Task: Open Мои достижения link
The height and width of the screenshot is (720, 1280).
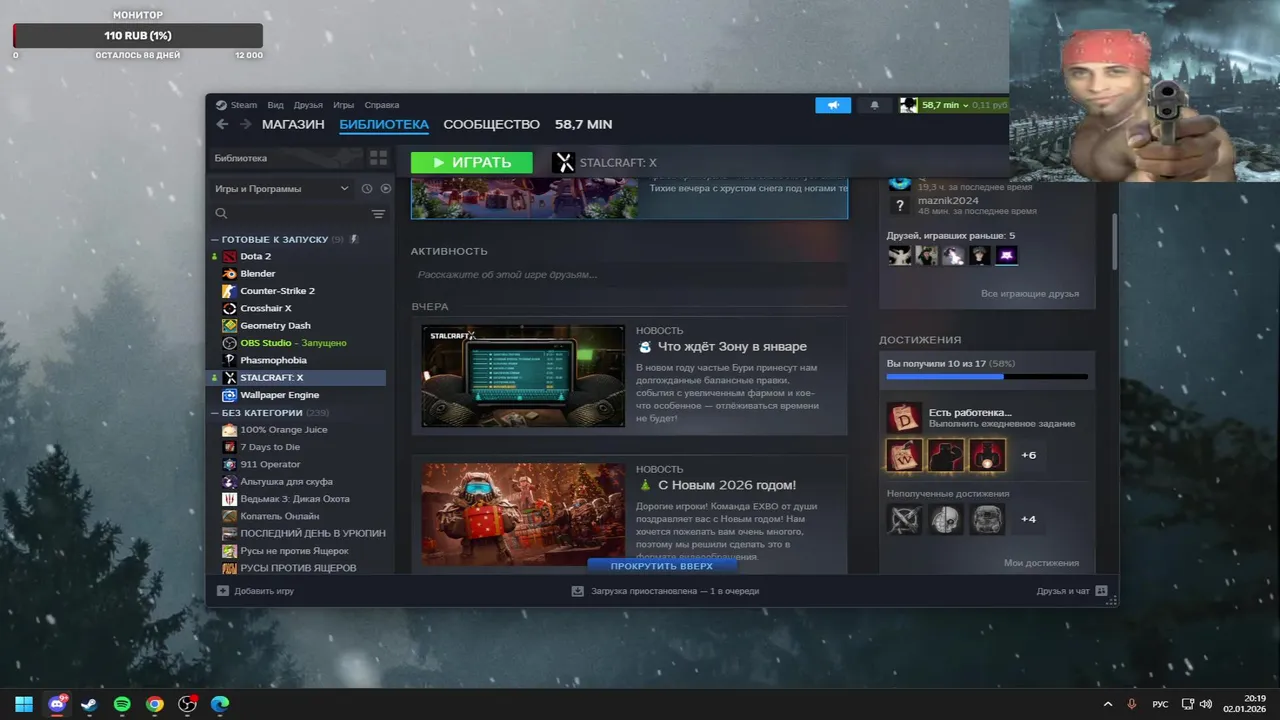Action: coord(1041,563)
